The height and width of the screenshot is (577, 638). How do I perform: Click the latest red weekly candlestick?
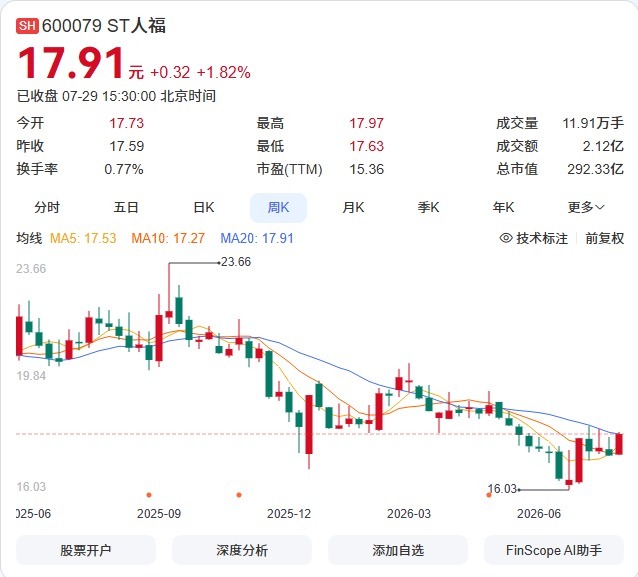tap(619, 444)
